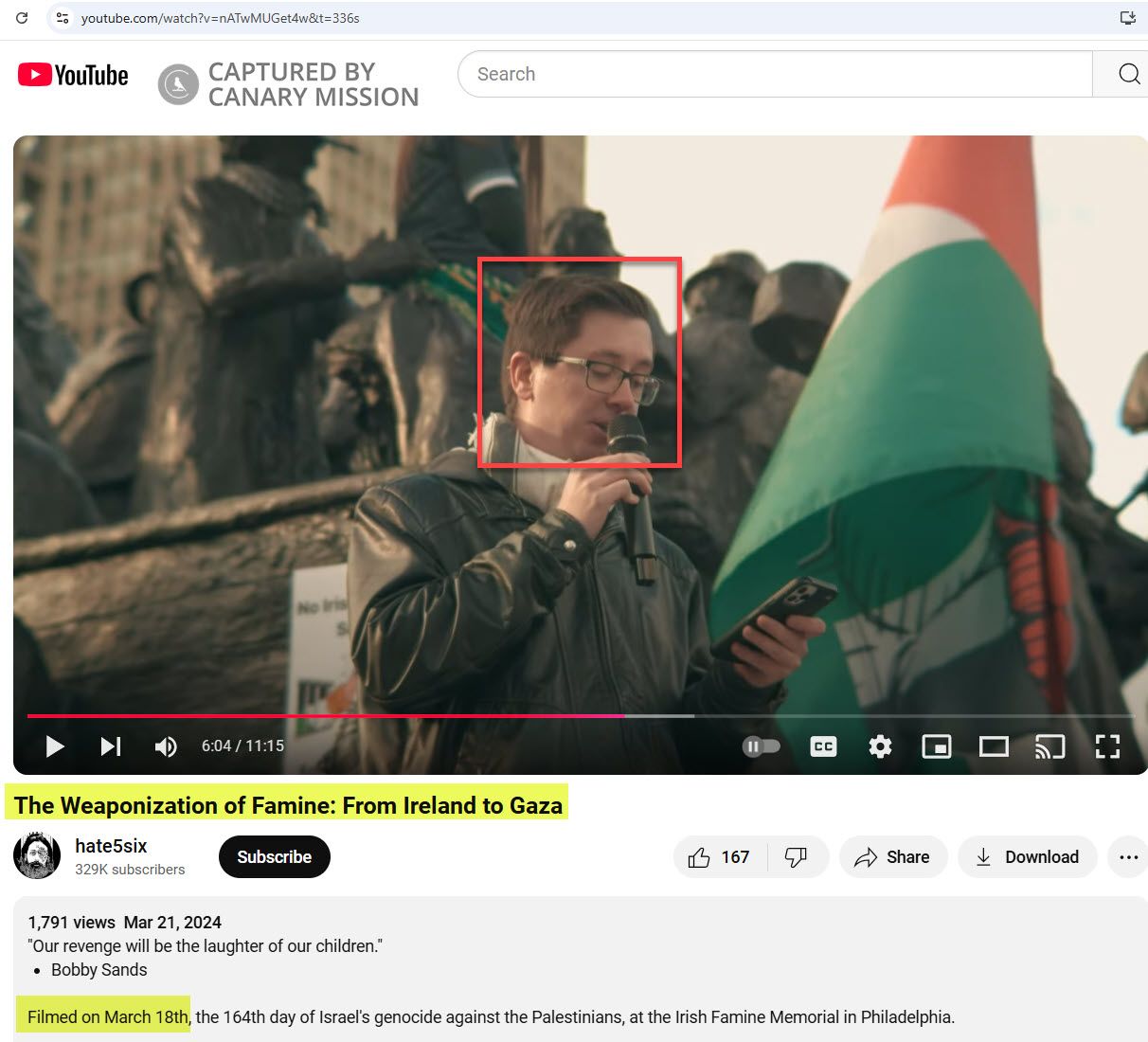Open the video settings gear
The width and height of the screenshot is (1148, 1042).
point(880,746)
